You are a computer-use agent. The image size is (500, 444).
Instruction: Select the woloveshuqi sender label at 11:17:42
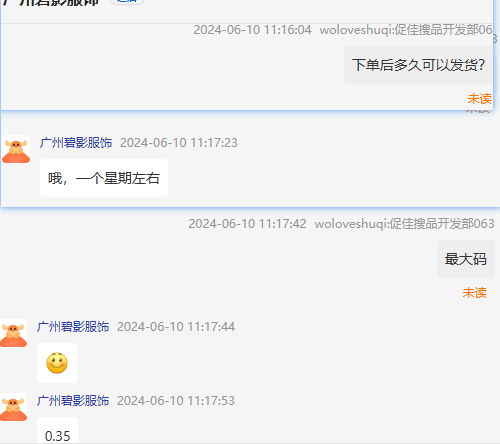(x=404, y=224)
